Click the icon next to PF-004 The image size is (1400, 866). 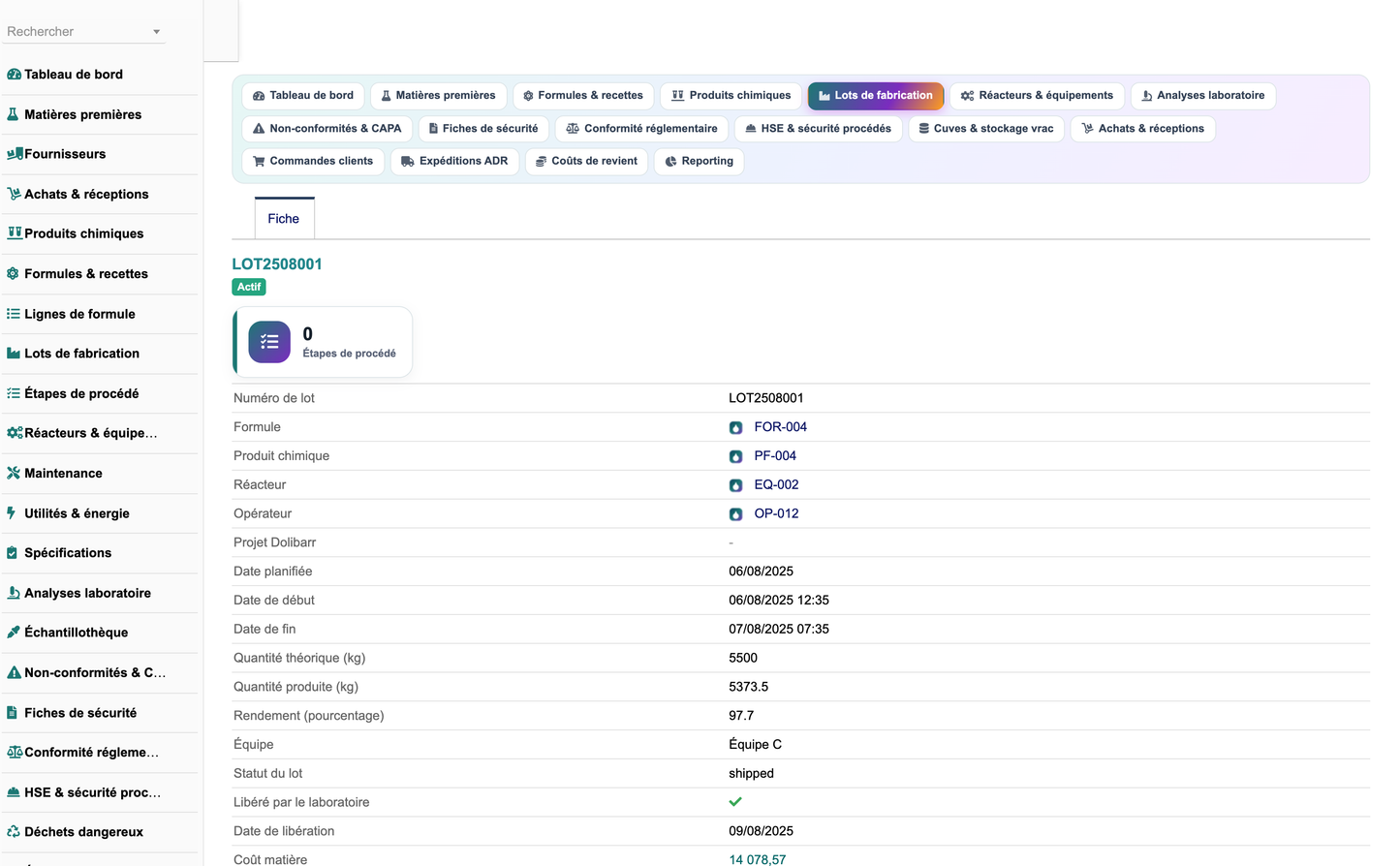(x=736, y=456)
